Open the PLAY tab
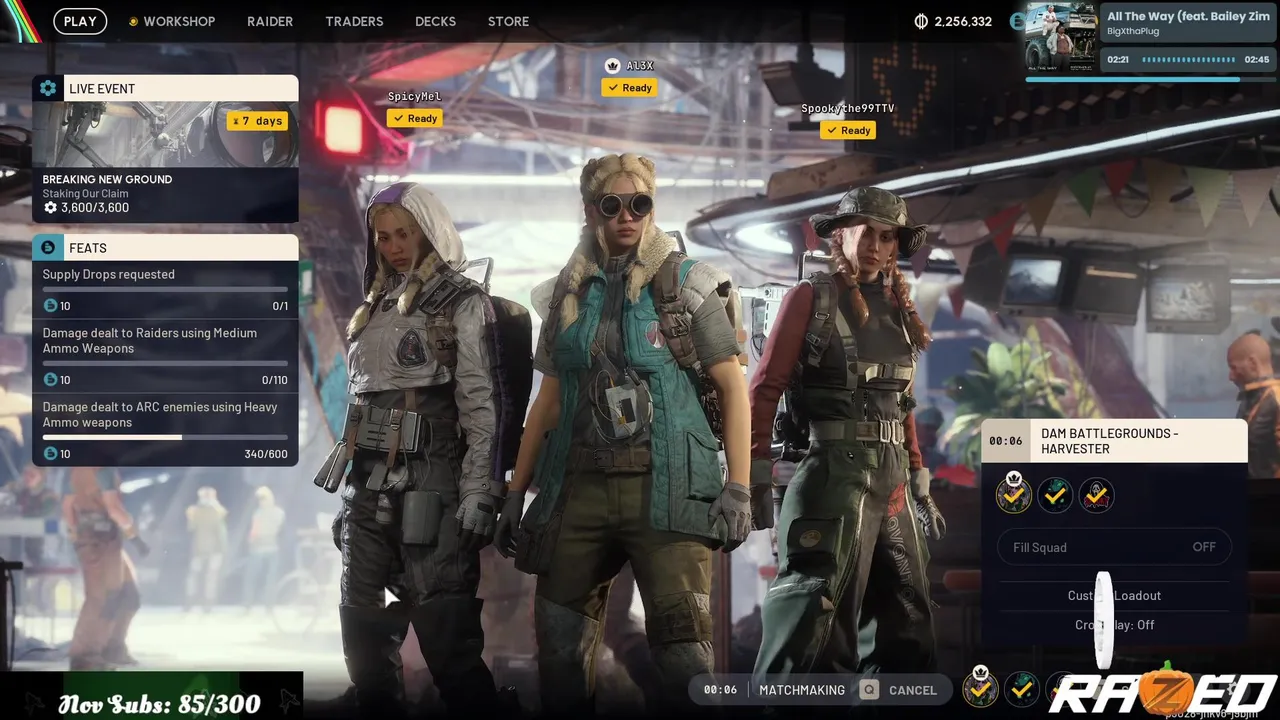This screenshot has width=1280, height=720. [80, 21]
